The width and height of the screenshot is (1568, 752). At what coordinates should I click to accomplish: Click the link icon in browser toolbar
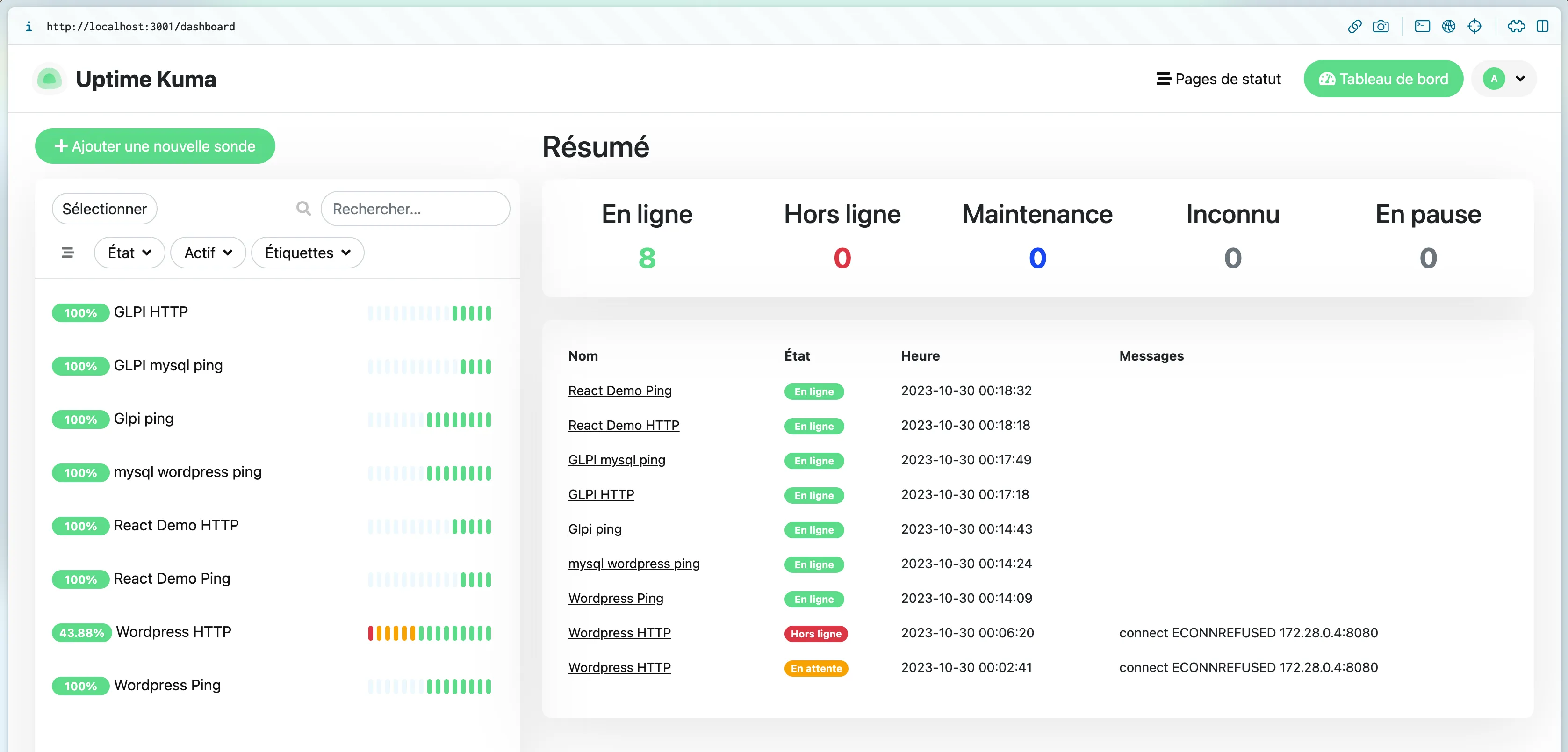[x=1354, y=26]
